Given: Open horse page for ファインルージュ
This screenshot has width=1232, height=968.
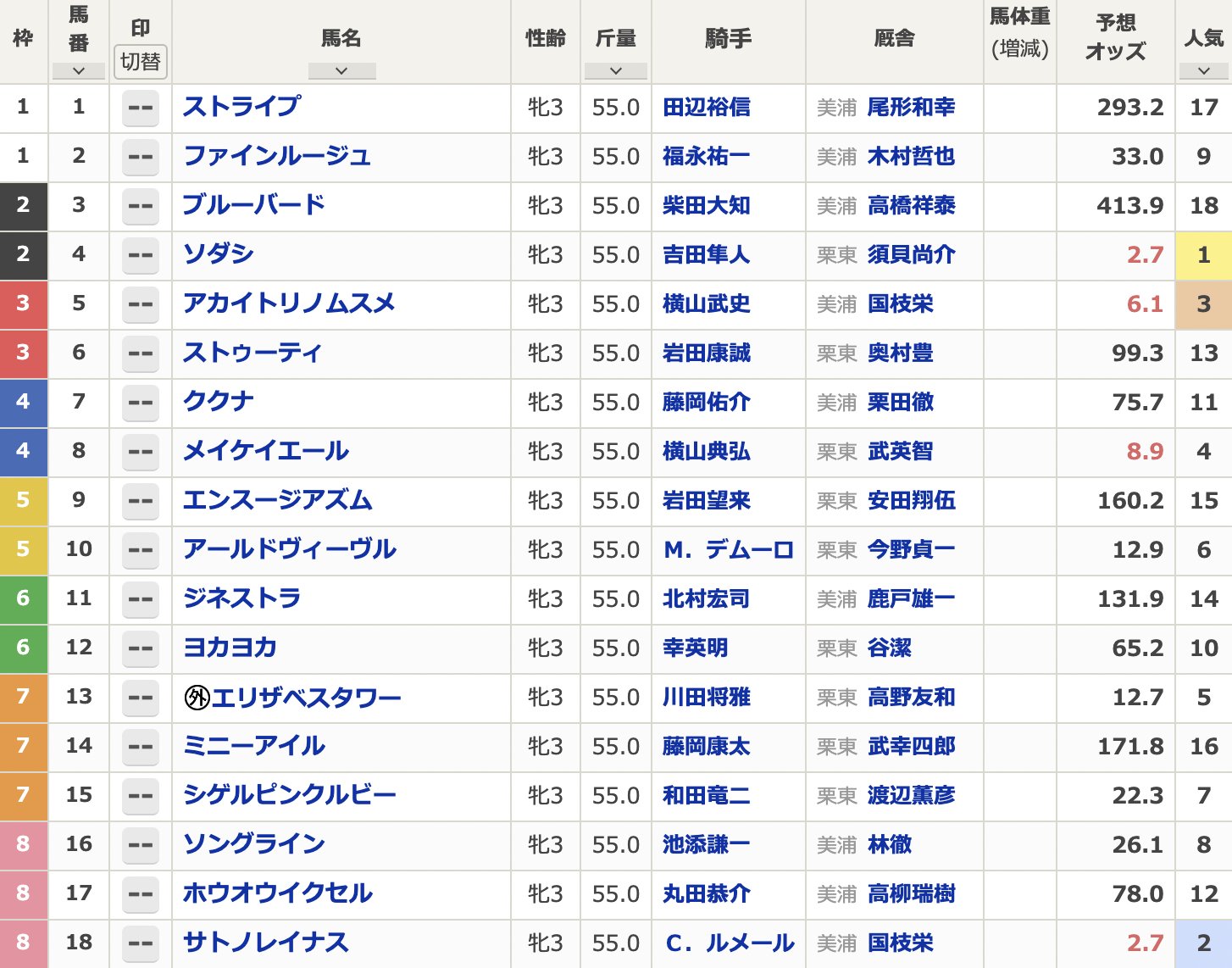Looking at the screenshot, I should (x=277, y=156).
